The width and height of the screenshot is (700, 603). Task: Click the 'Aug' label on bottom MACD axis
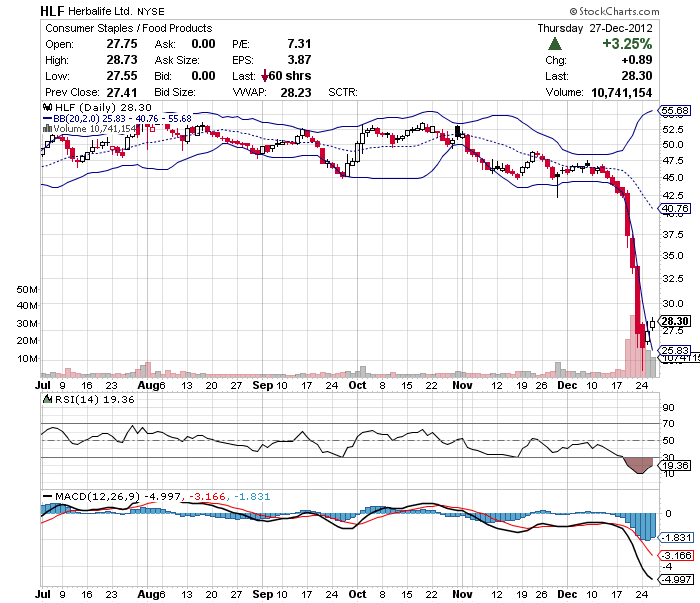(148, 594)
